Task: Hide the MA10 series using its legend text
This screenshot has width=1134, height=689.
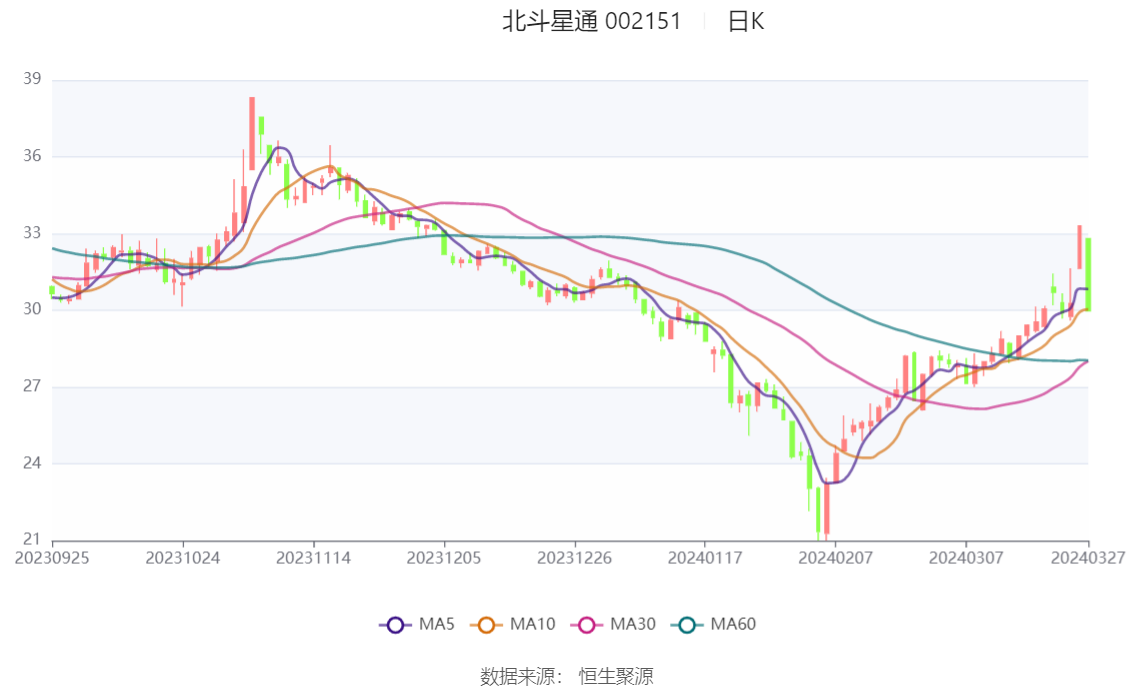Action: pos(533,625)
